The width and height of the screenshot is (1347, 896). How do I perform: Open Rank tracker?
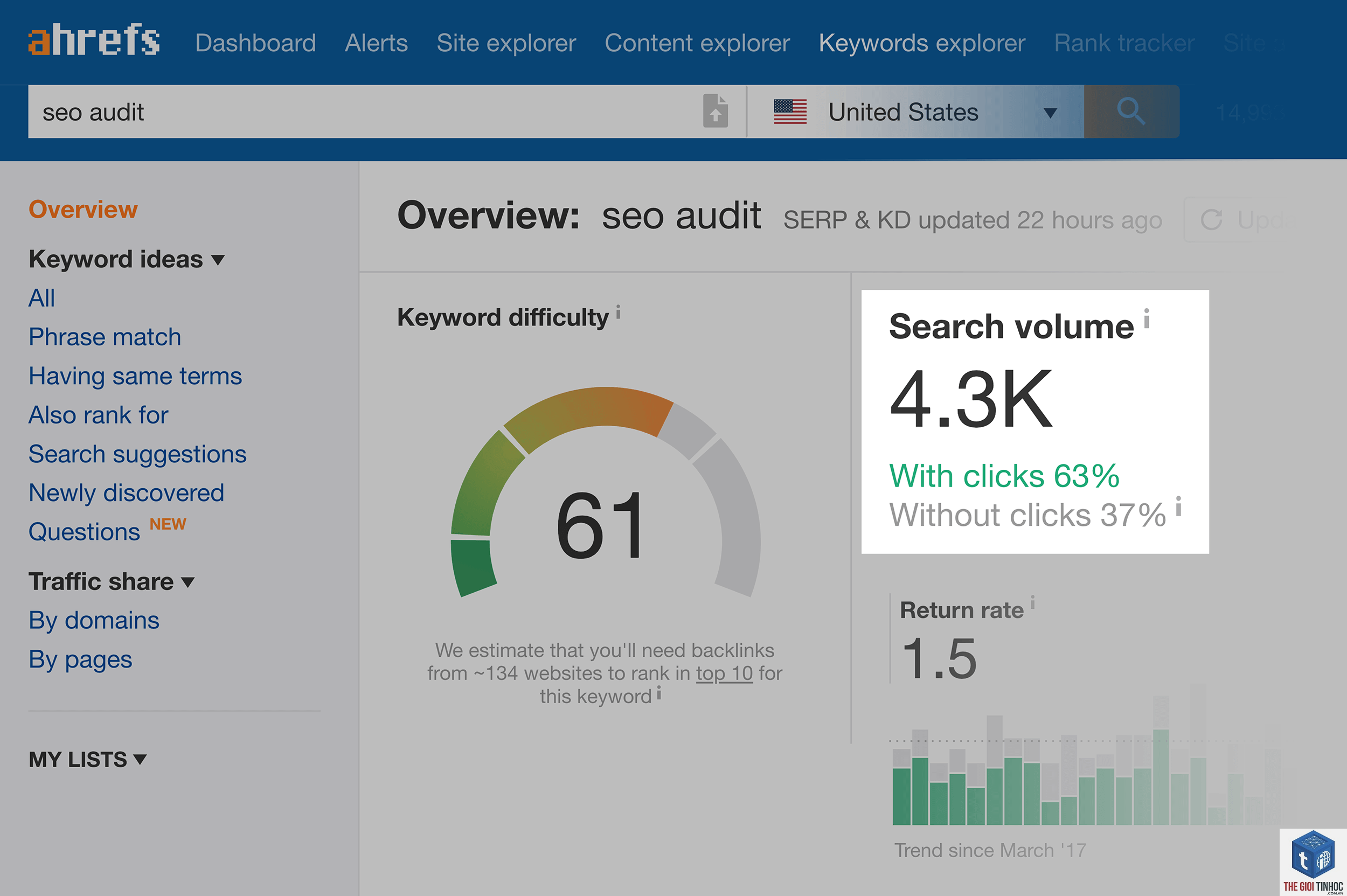click(1124, 43)
